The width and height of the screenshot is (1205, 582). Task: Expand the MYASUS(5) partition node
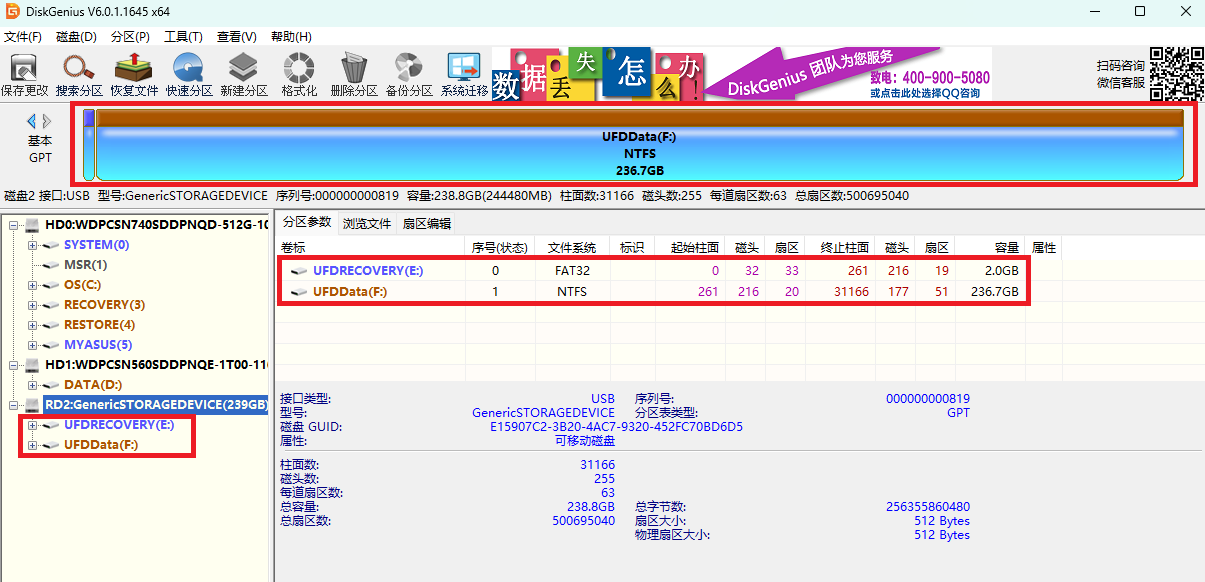pyautogui.click(x=33, y=345)
